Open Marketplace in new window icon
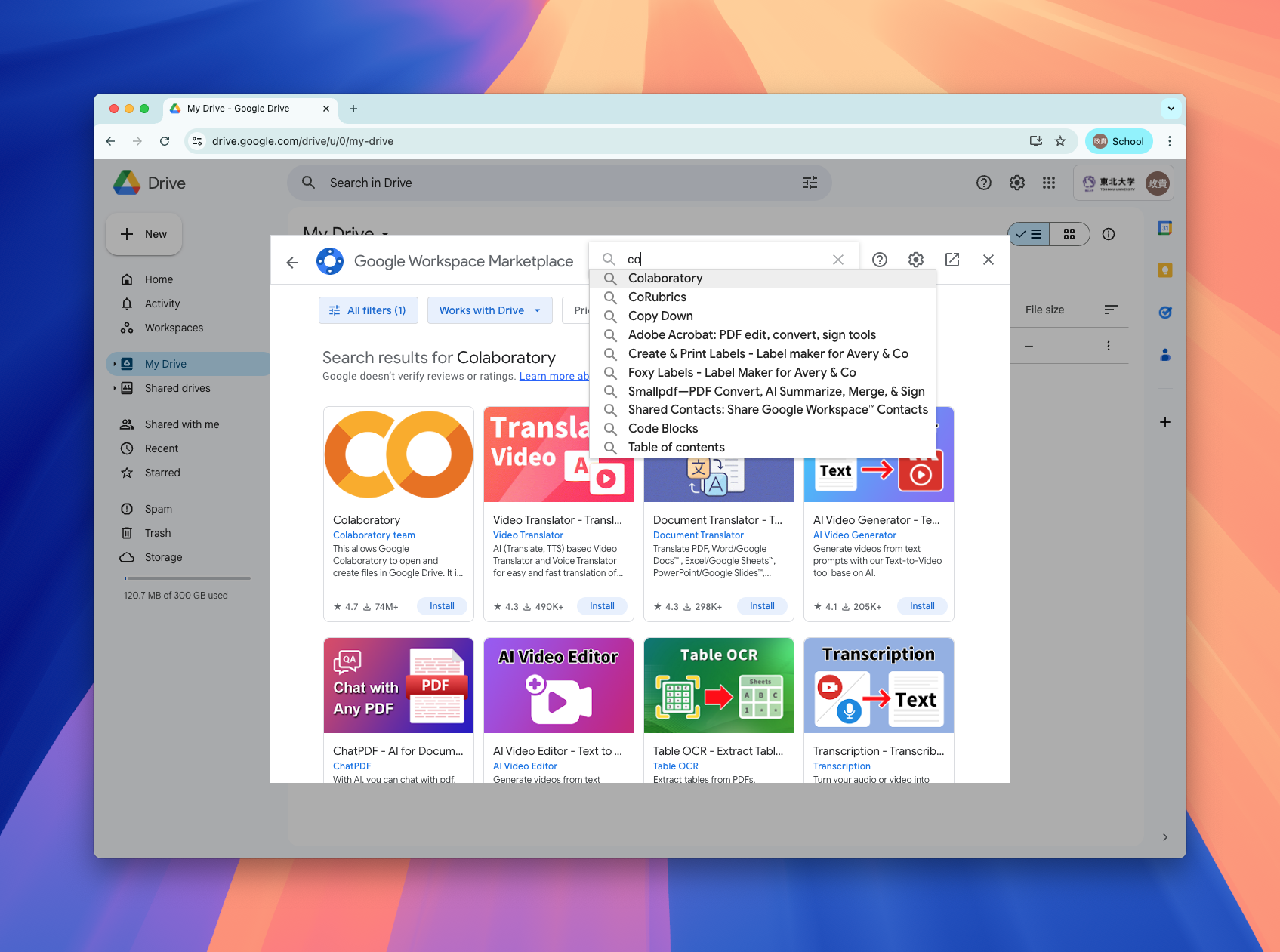Image resolution: width=1280 pixels, height=952 pixels. coord(952,260)
